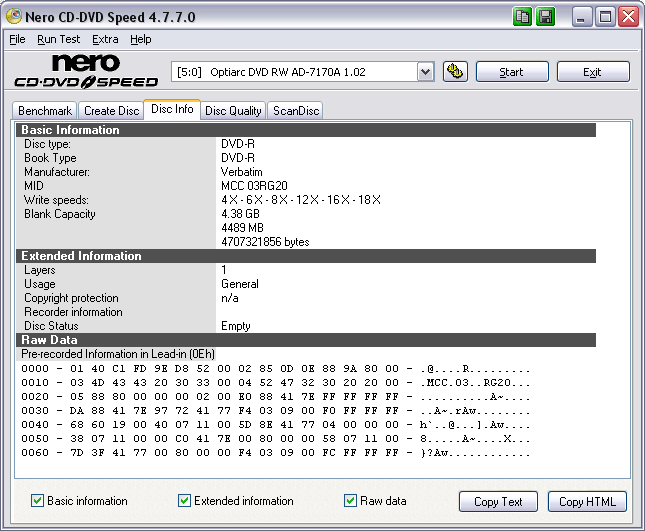Click the green copy-to-clipboard icon in the title bar

522,17
